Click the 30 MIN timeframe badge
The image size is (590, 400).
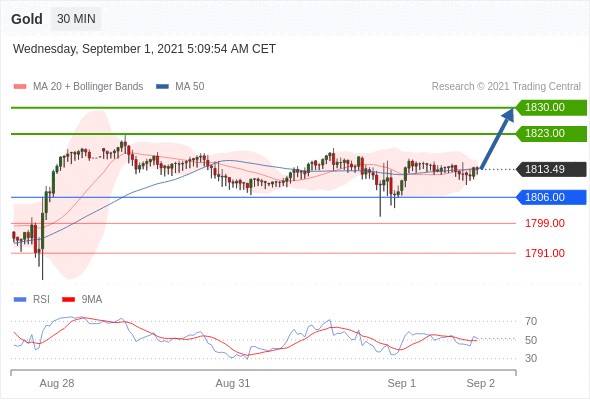[x=76, y=19]
